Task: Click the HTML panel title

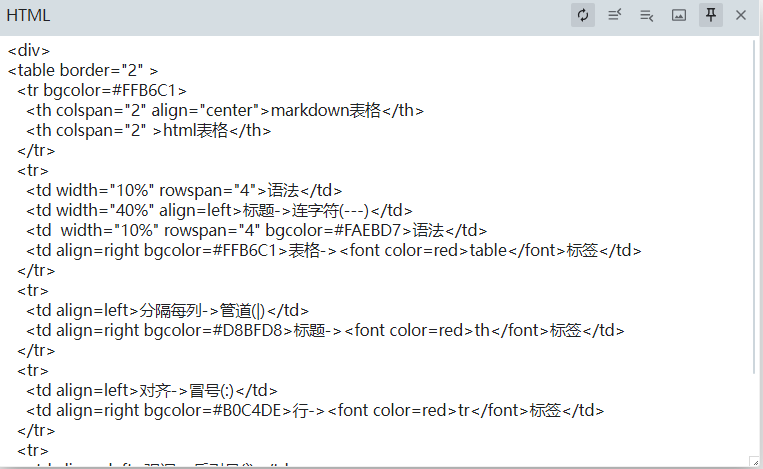Action: pyautogui.click(x=28, y=15)
